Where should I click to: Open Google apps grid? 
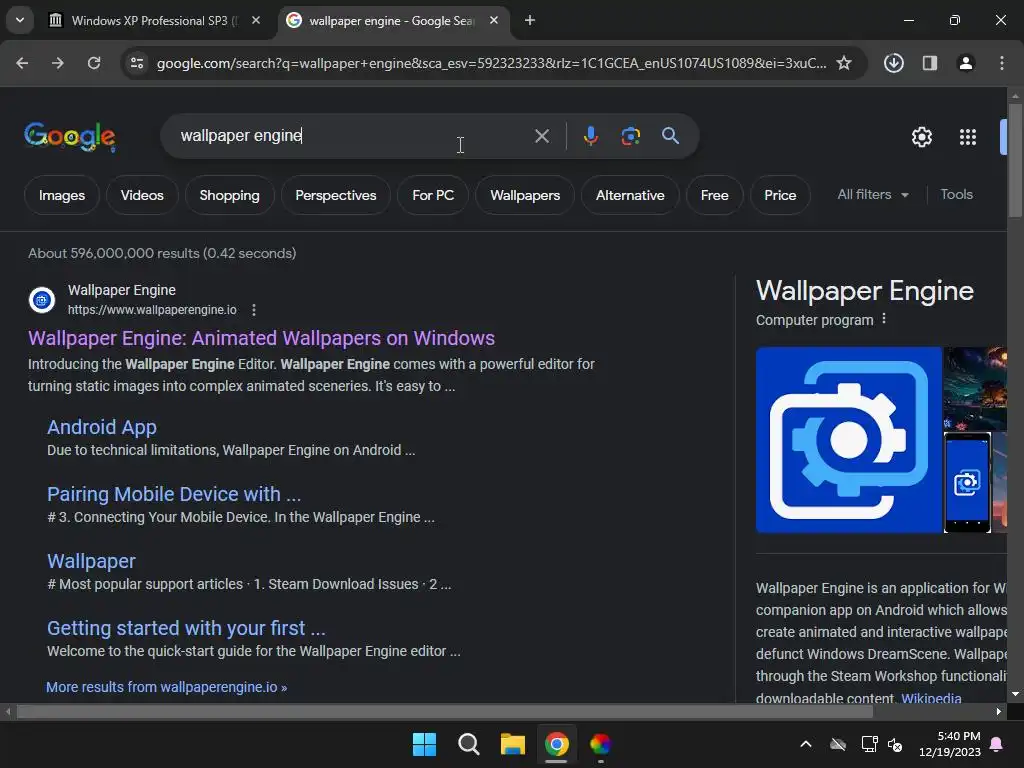(x=967, y=136)
